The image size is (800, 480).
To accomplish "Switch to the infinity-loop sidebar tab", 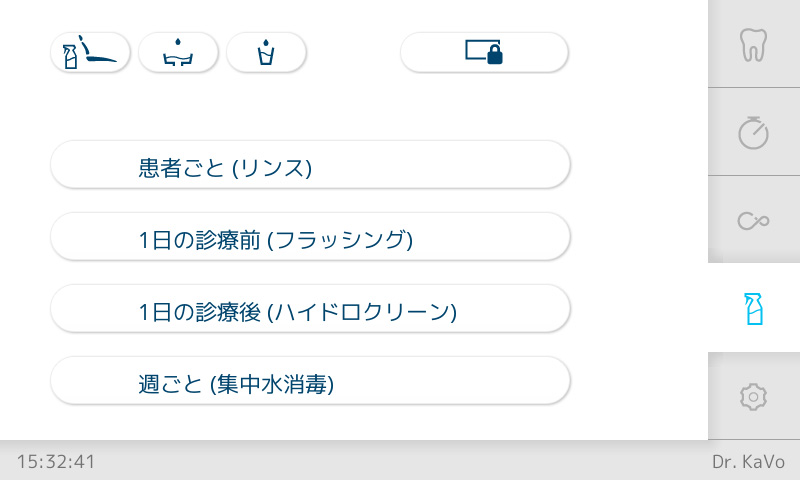I will [753, 220].
